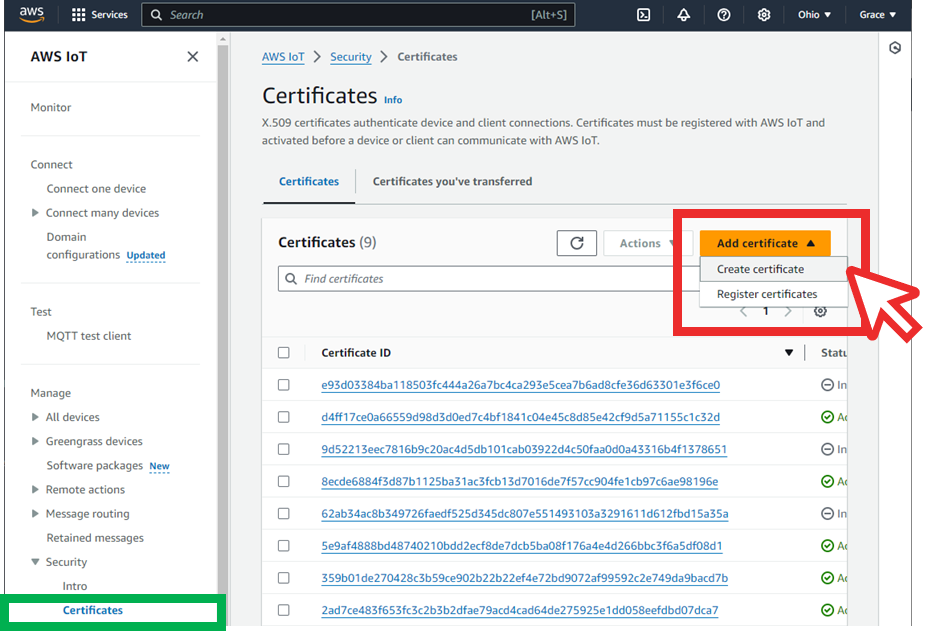The image size is (942, 631).
Task: Open the Services grid menu
Action: pos(99,15)
